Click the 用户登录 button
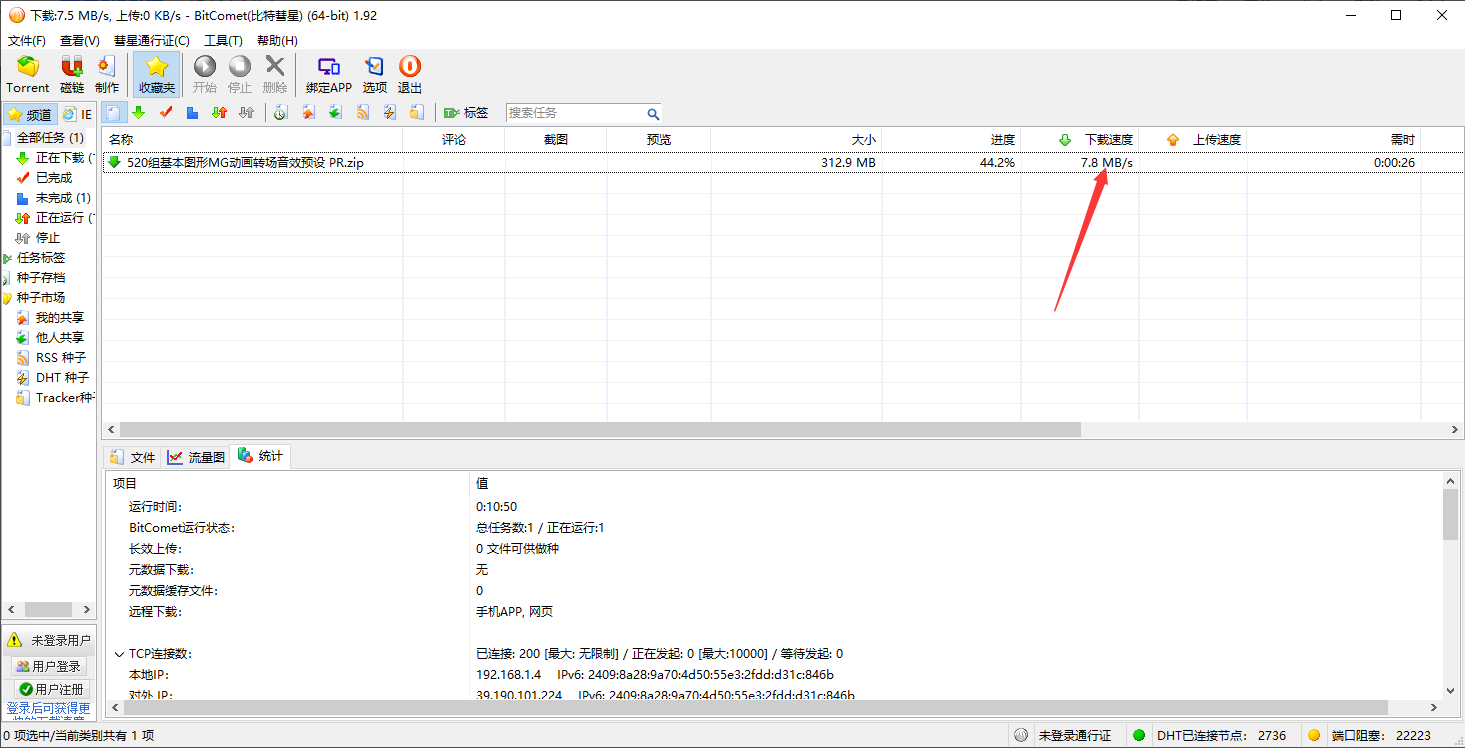The width and height of the screenshot is (1465, 748). click(x=49, y=666)
